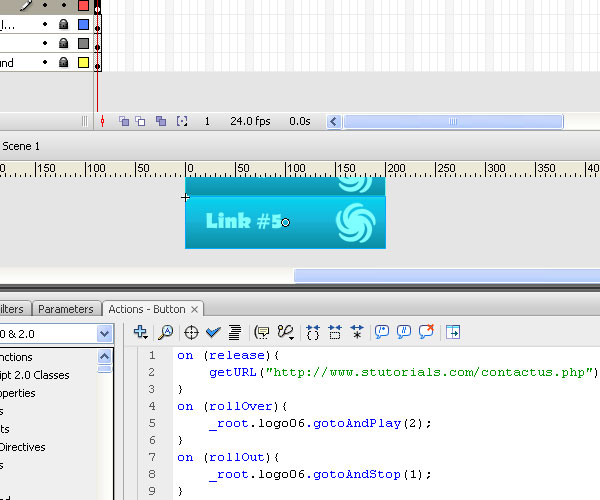This screenshot has width=600, height=500.
Task: Select the Link #5 button on the stage
Action: click(x=285, y=222)
